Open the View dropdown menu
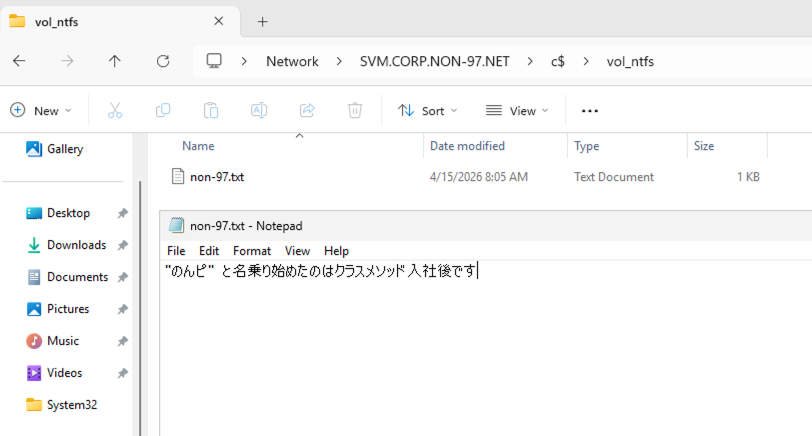Image resolution: width=812 pixels, height=436 pixels. click(517, 111)
